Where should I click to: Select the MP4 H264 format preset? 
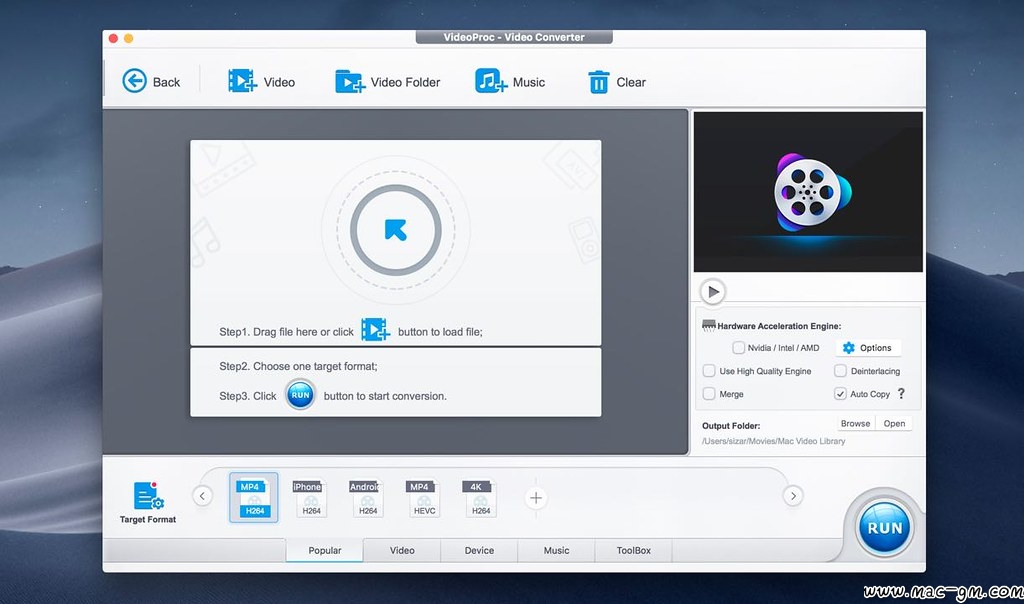pyautogui.click(x=254, y=498)
